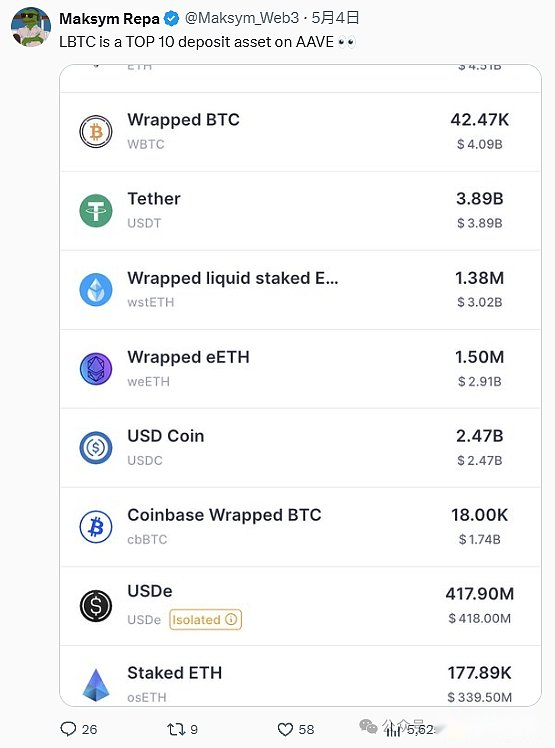Open the 5月4日 tweet timestamp
Viewport: 555px width, 748px height.
coord(335,18)
